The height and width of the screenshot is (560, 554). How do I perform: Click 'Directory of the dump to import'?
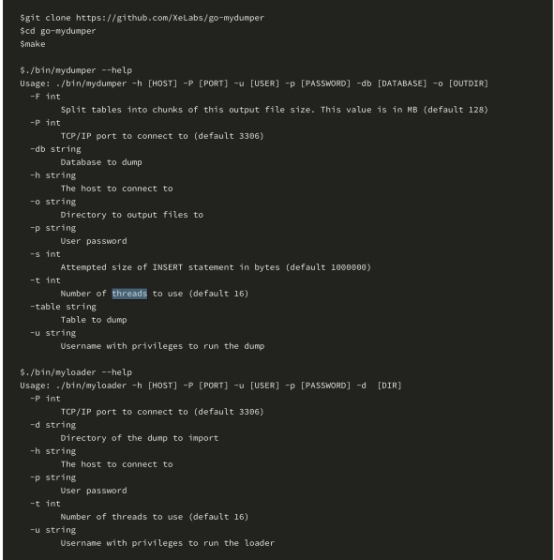point(139,438)
